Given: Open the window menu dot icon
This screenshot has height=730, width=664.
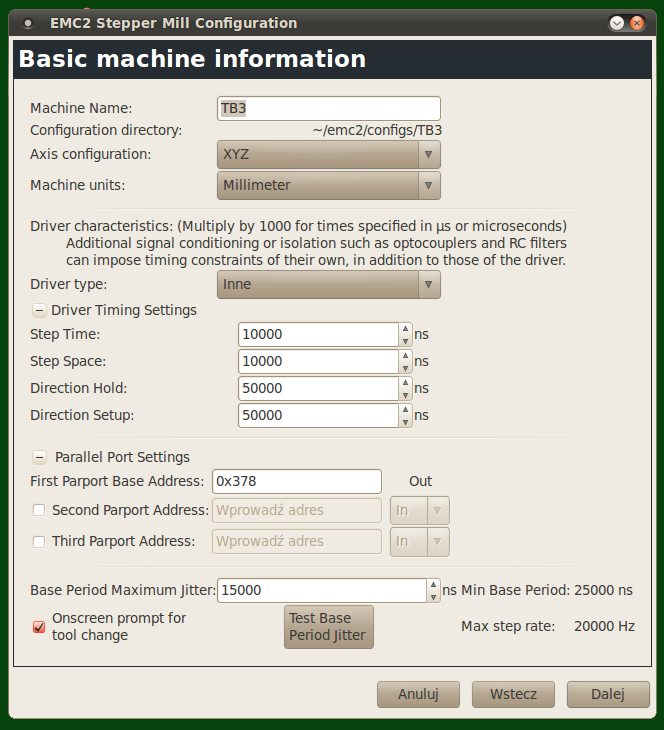Looking at the screenshot, I should (28, 23).
